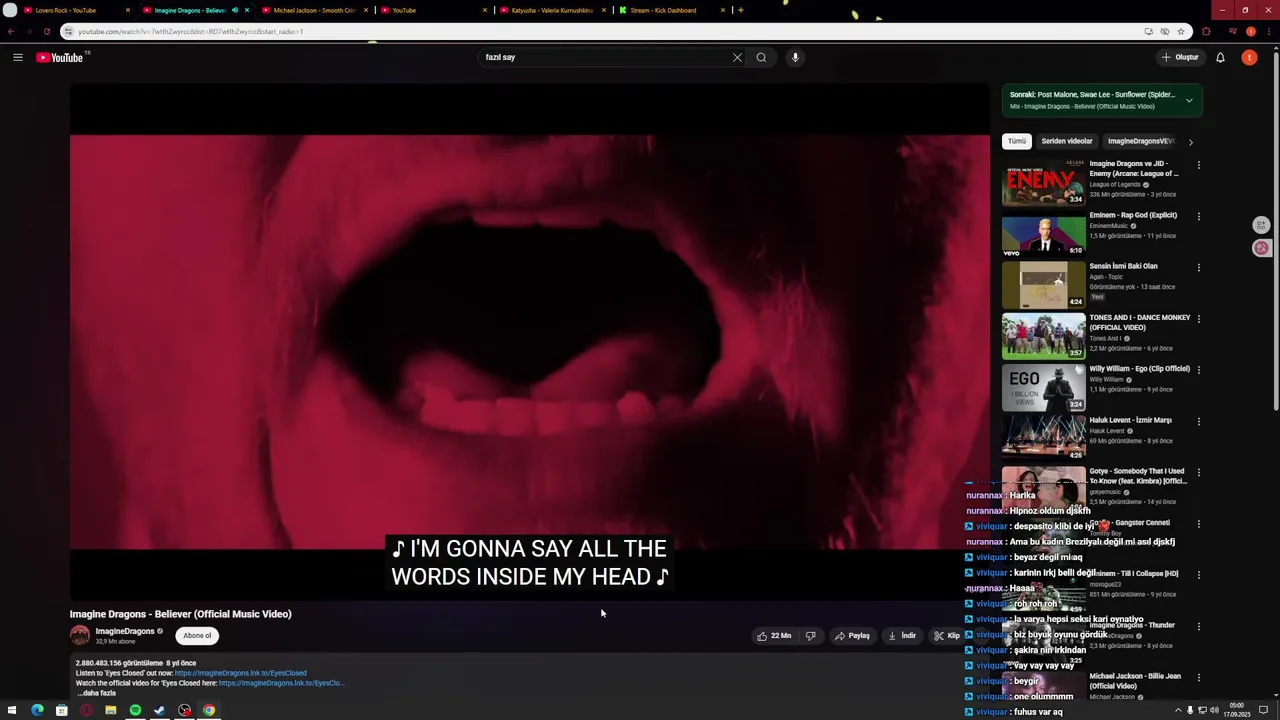Viewport: 1280px width, 720px height.
Task: Go to the YouTube home logo
Action: coord(62,57)
